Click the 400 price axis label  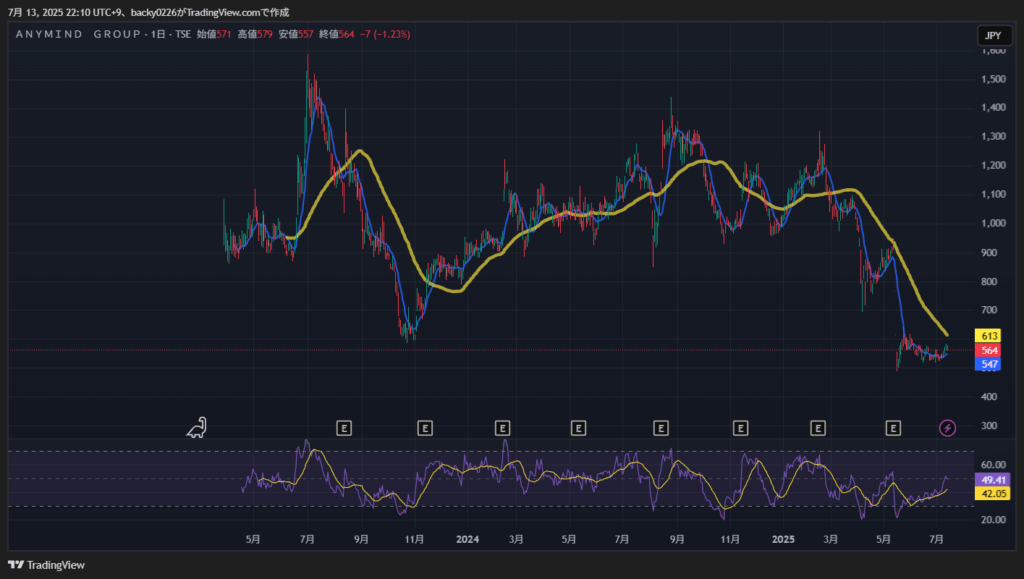coord(989,397)
